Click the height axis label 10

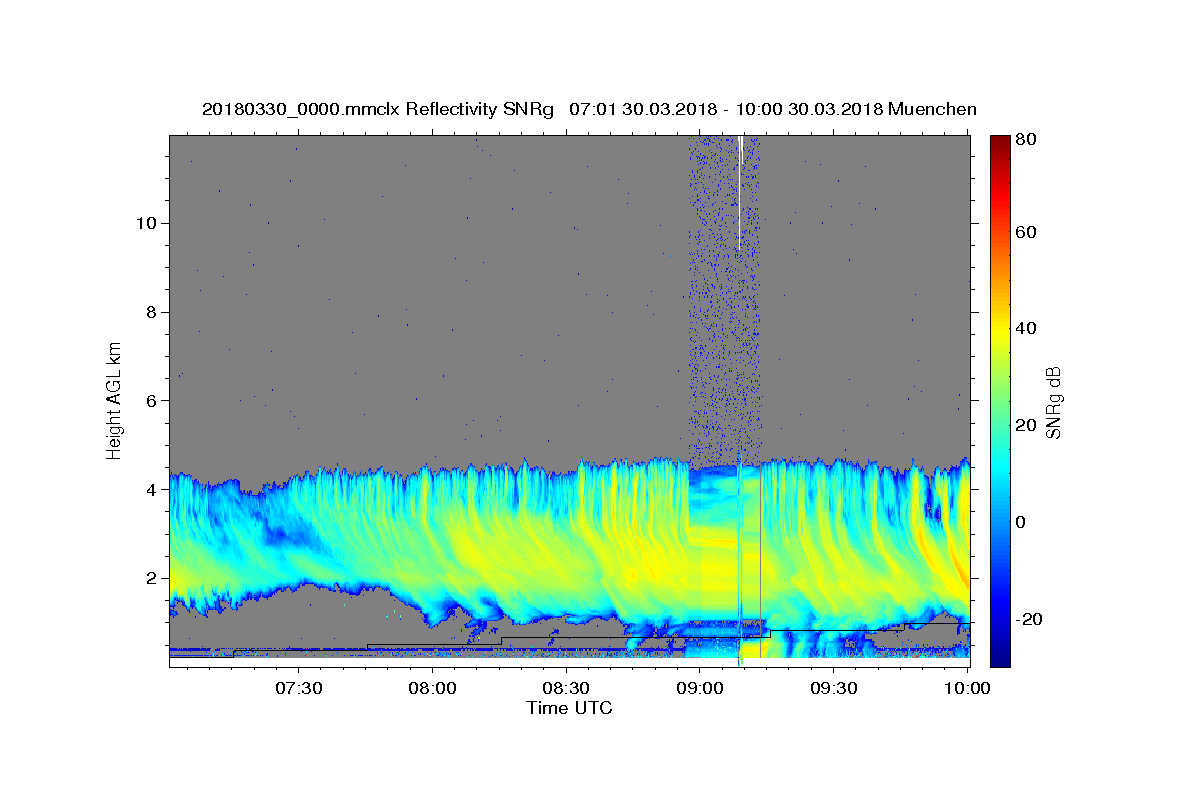[146, 223]
